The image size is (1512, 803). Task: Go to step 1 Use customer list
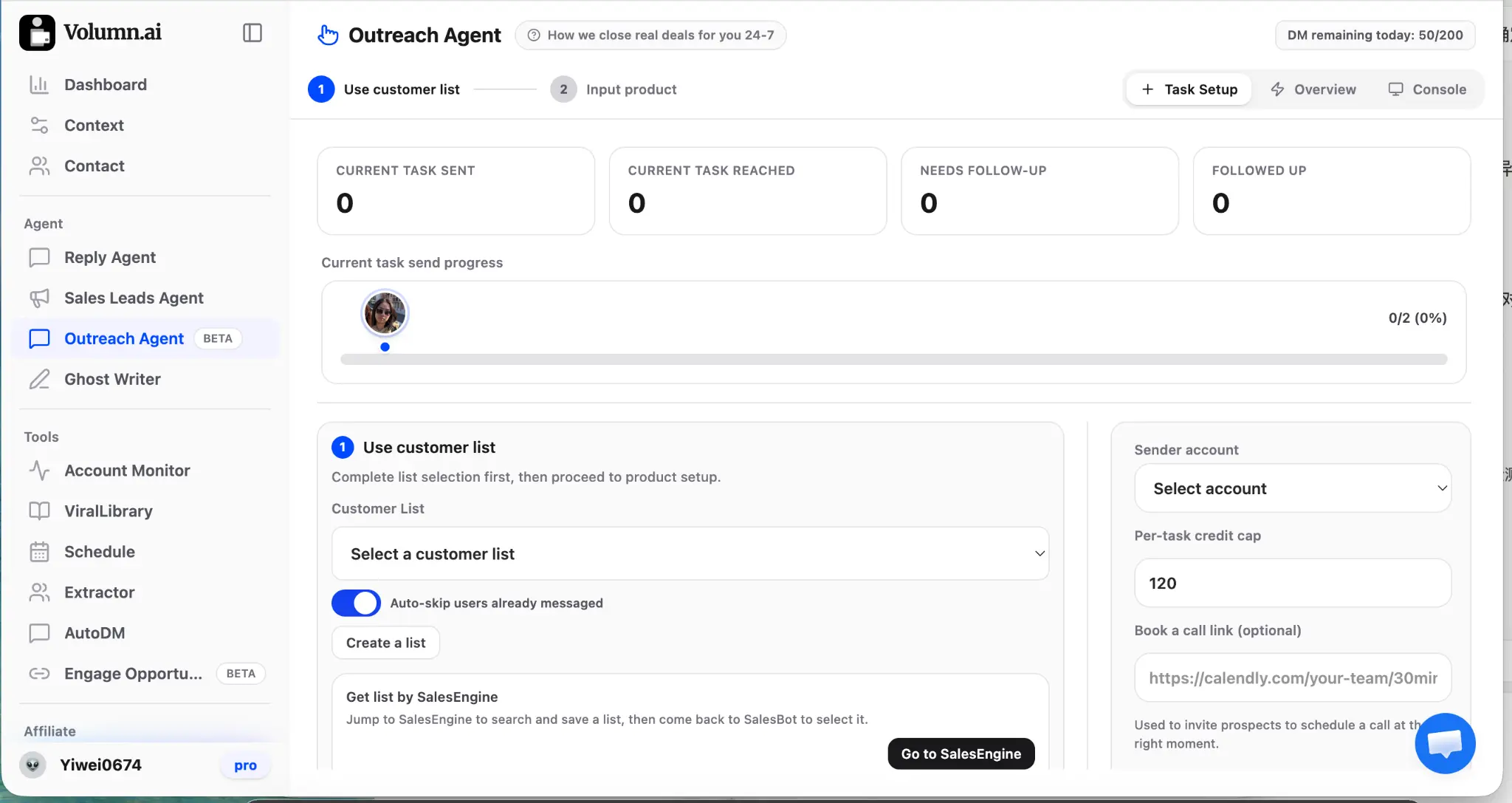point(384,89)
